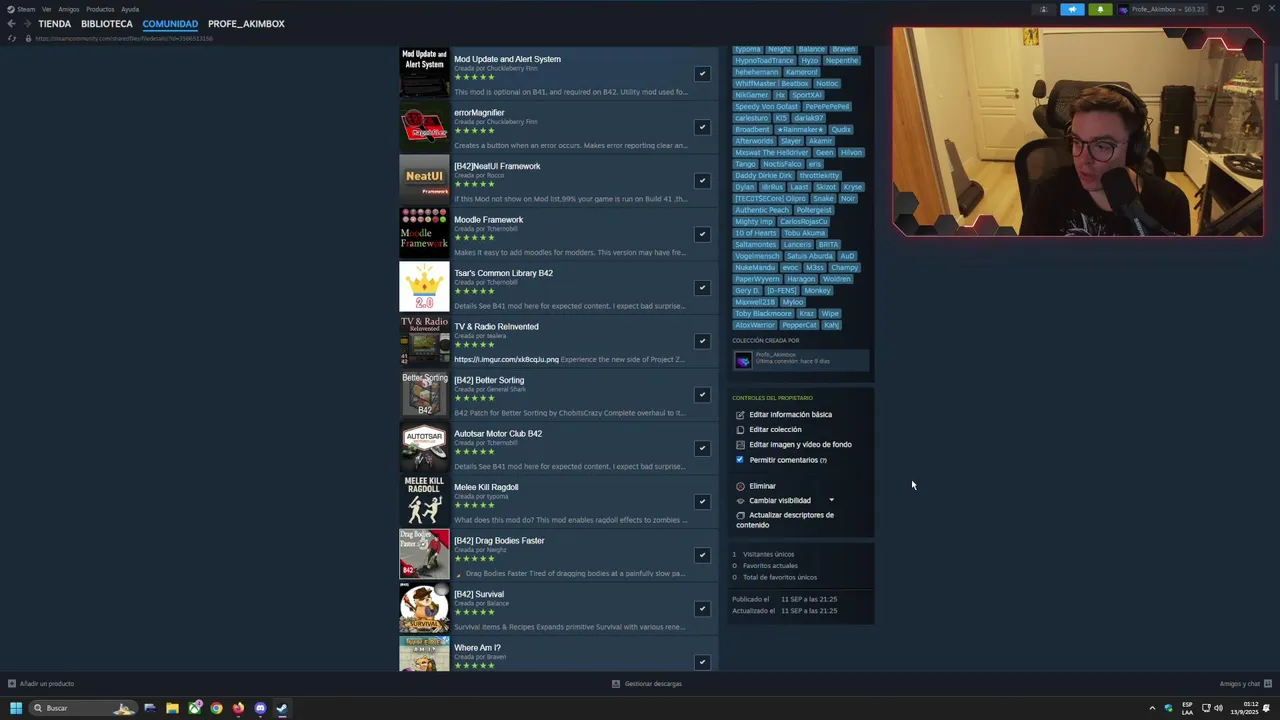
Task: Open the green notifications bell
Action: [x=1100, y=9]
